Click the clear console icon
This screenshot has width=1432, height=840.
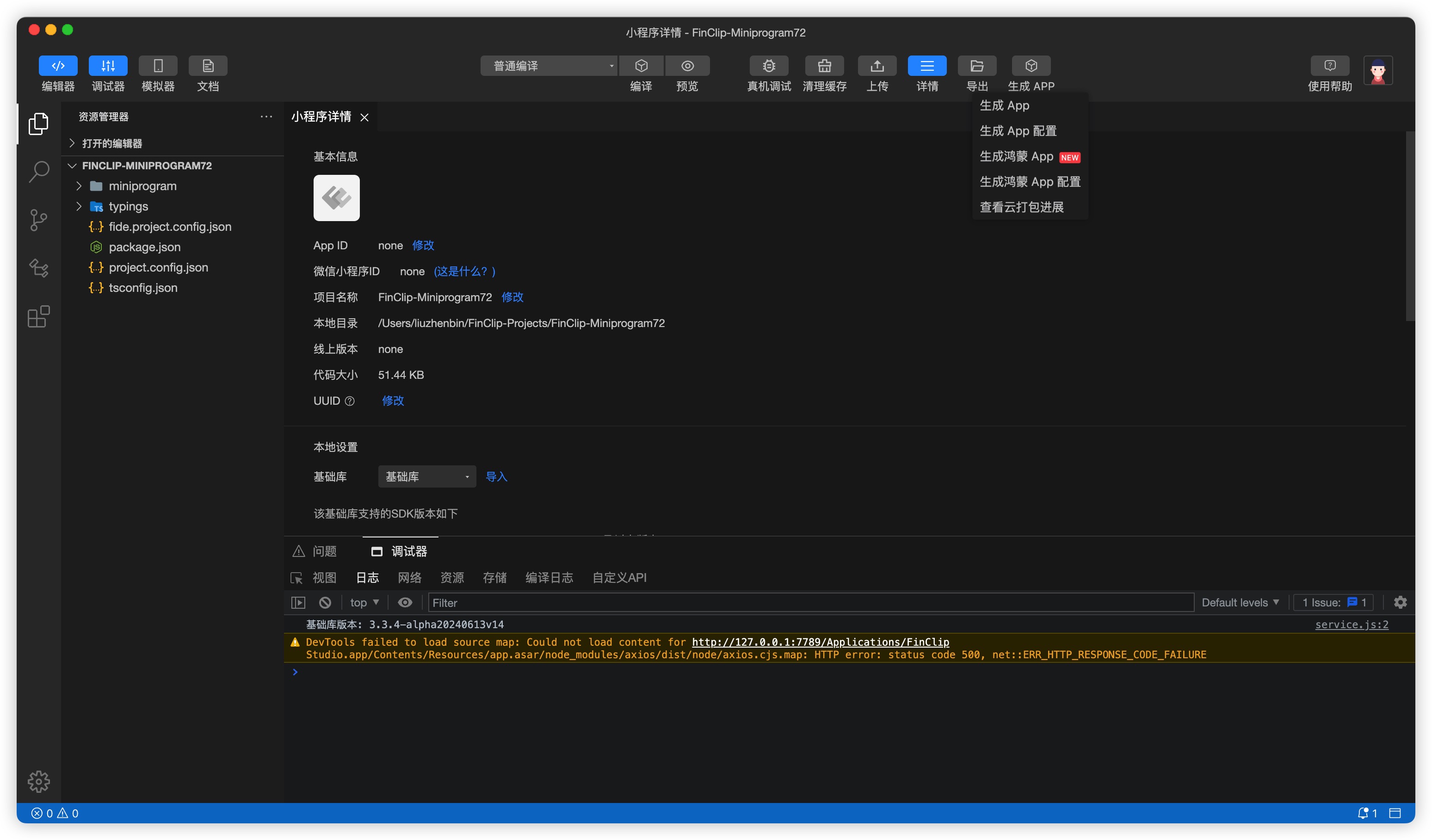click(325, 602)
